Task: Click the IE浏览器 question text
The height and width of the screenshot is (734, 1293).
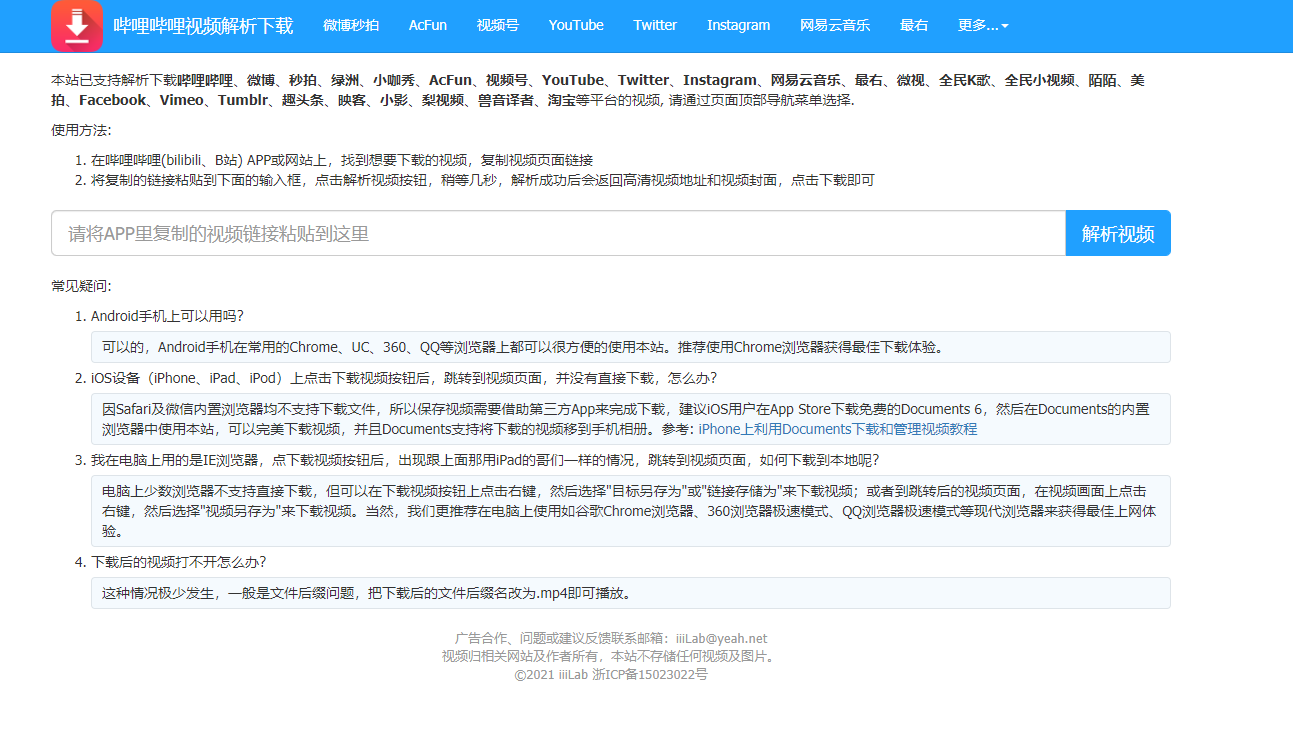Action: pyautogui.click(x=485, y=460)
